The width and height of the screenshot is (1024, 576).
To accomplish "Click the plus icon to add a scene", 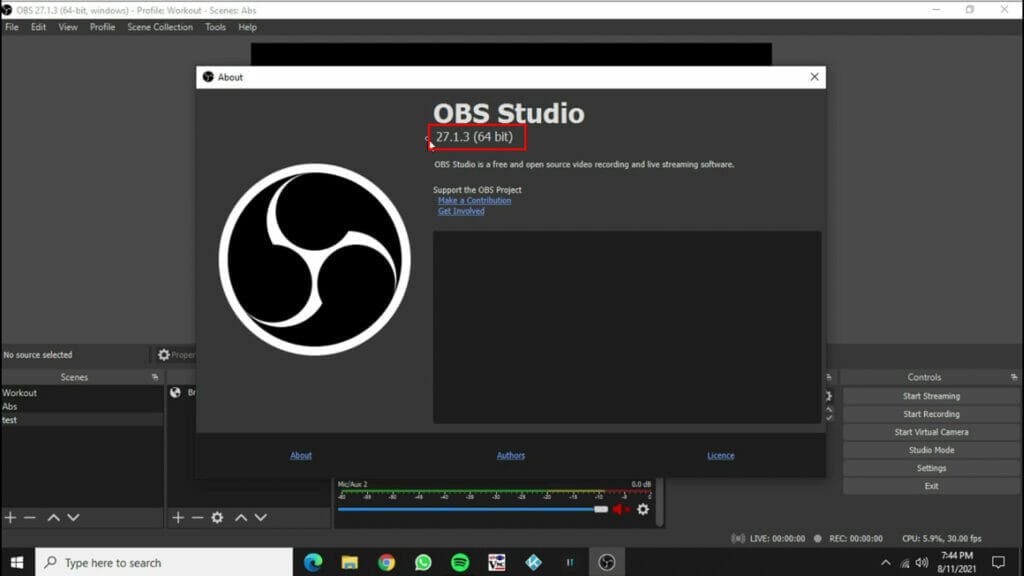I will point(11,517).
